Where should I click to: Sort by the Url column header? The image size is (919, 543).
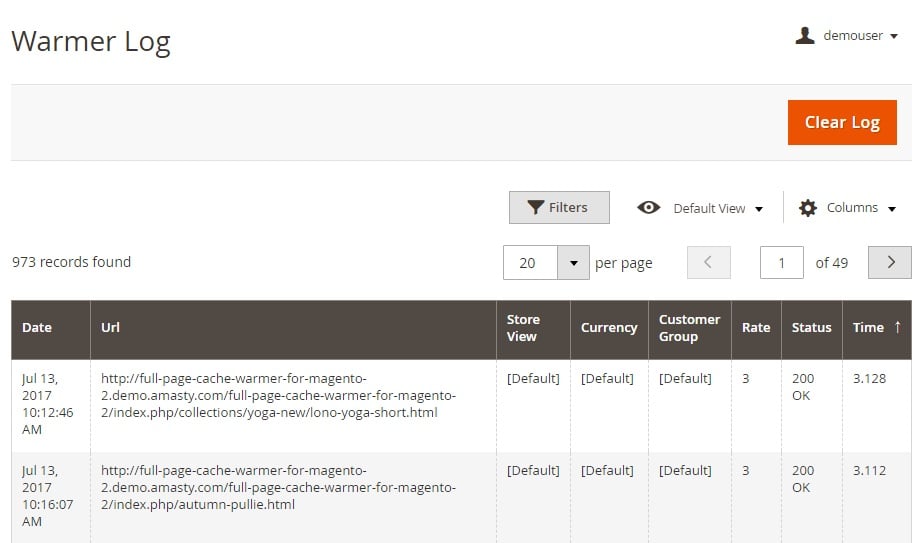click(x=293, y=330)
